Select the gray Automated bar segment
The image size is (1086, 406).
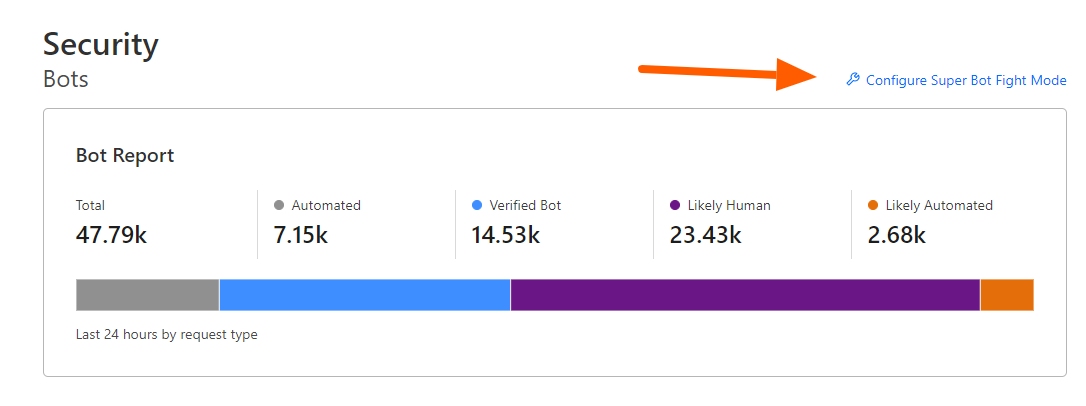[x=147, y=295]
